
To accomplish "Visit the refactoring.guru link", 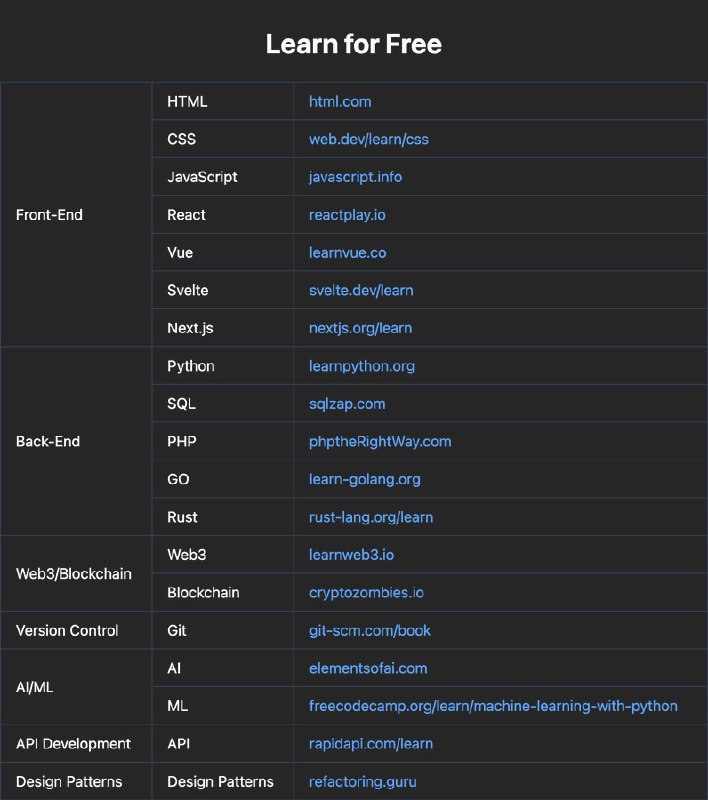I will coord(363,782).
